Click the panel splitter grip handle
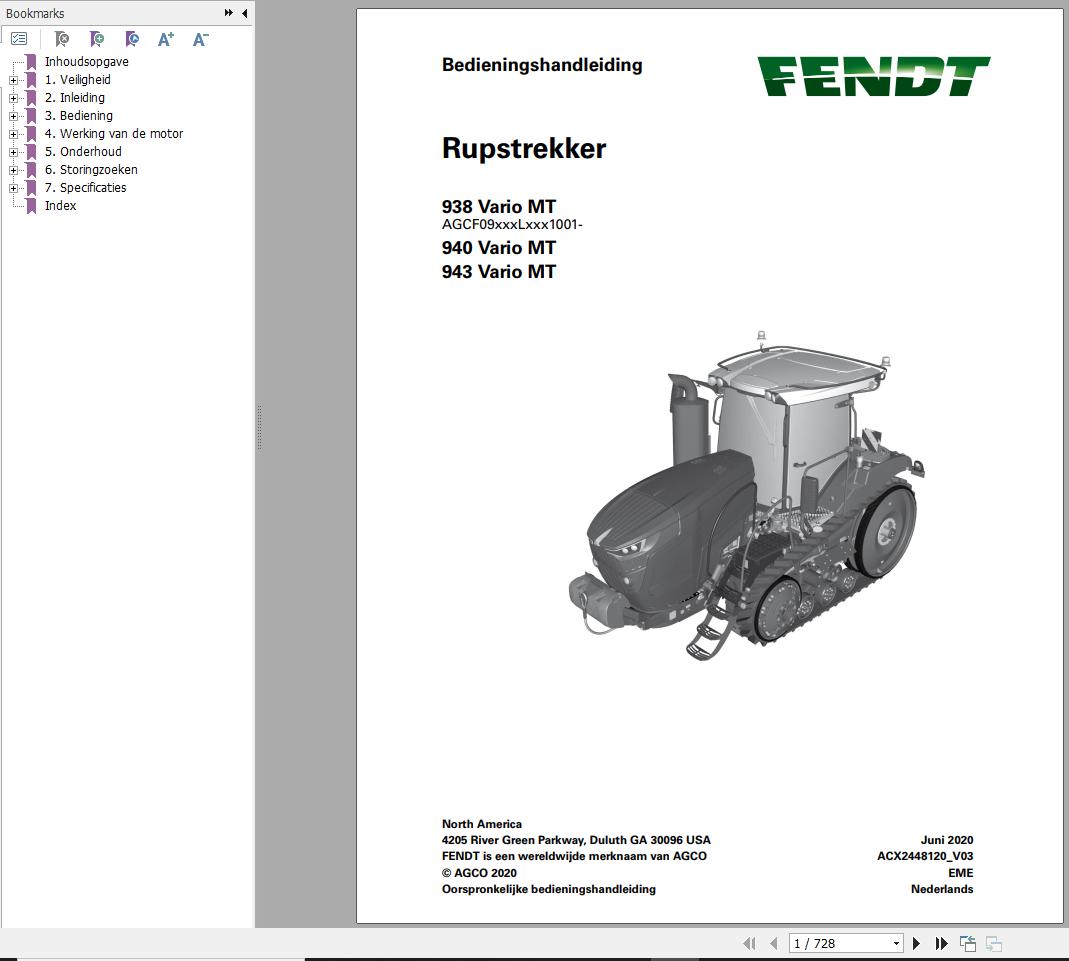 click(x=260, y=428)
